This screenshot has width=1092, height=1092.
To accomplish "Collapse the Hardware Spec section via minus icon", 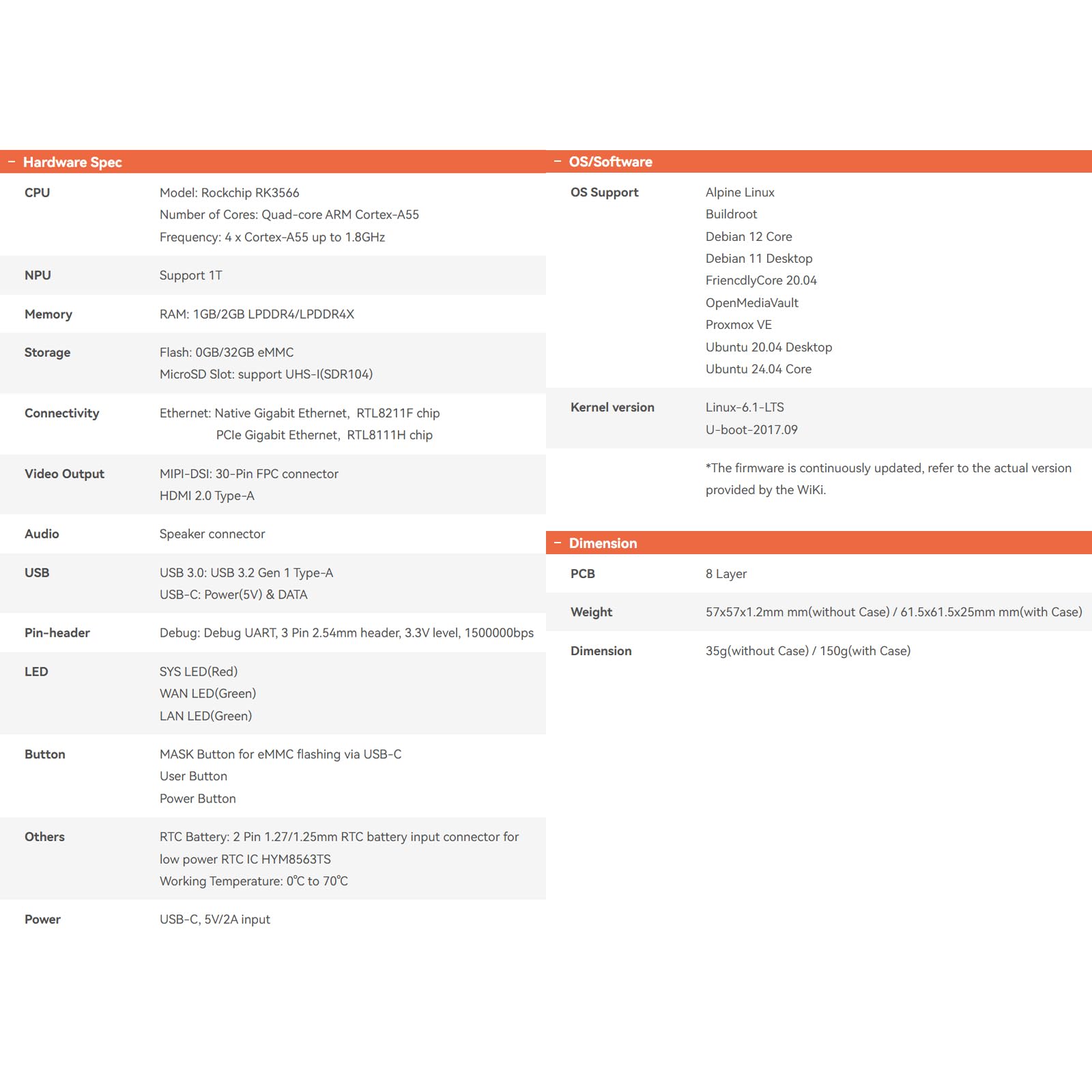I will pyautogui.click(x=12, y=162).
